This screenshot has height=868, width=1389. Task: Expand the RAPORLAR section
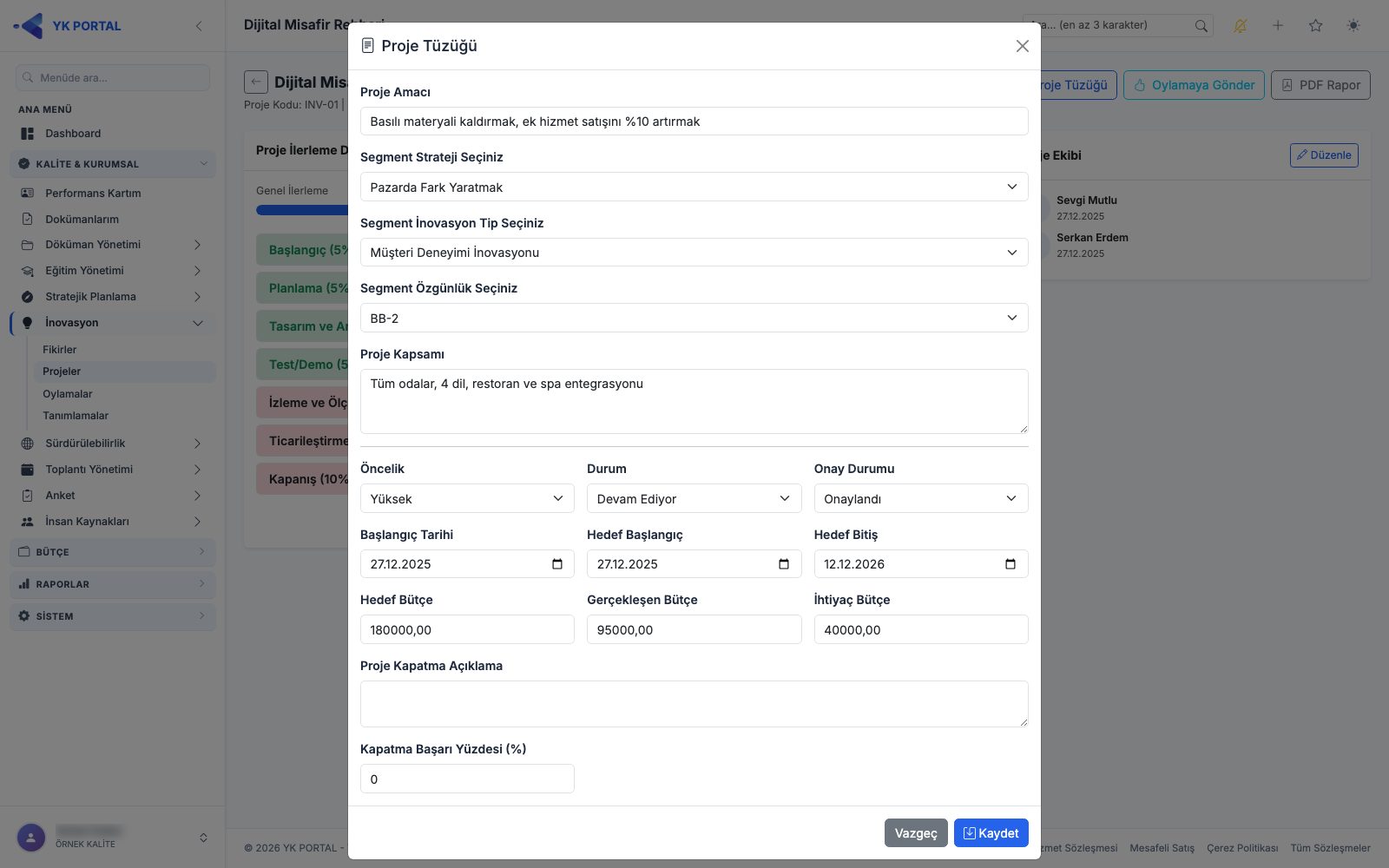pos(113,584)
